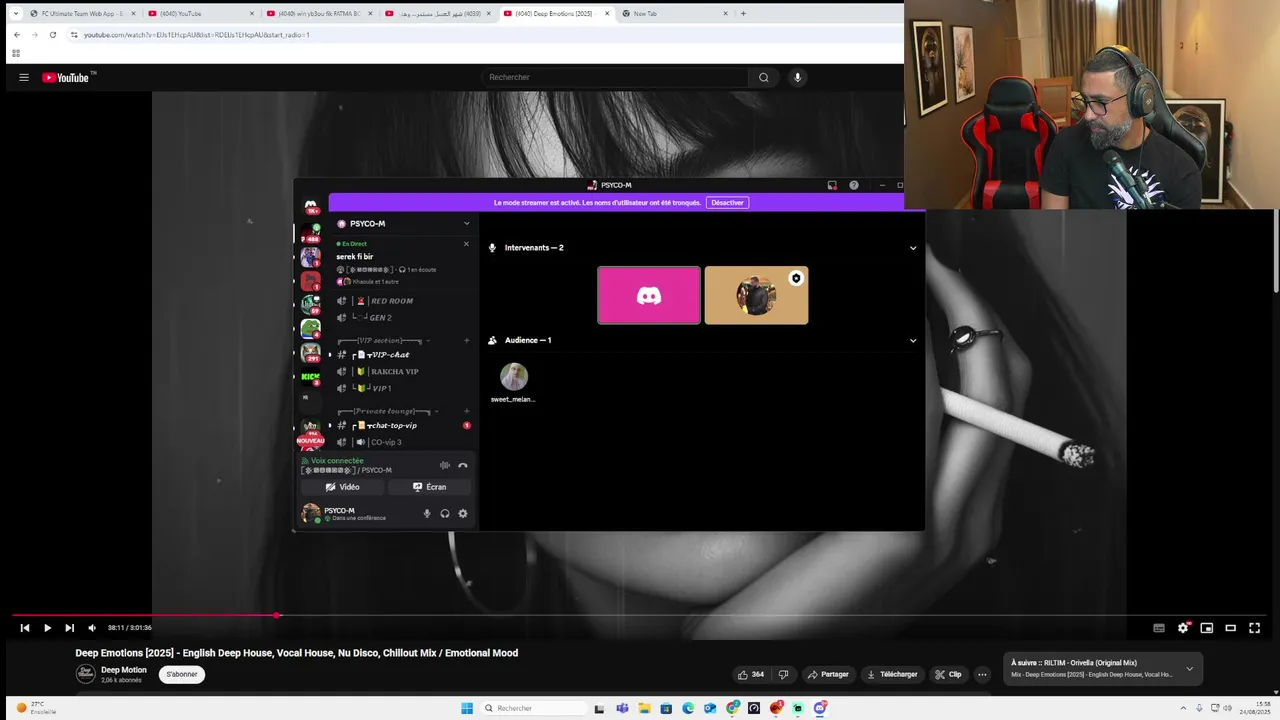Dislike the Deep Emotions video
This screenshot has width=1280, height=720.
point(784,674)
